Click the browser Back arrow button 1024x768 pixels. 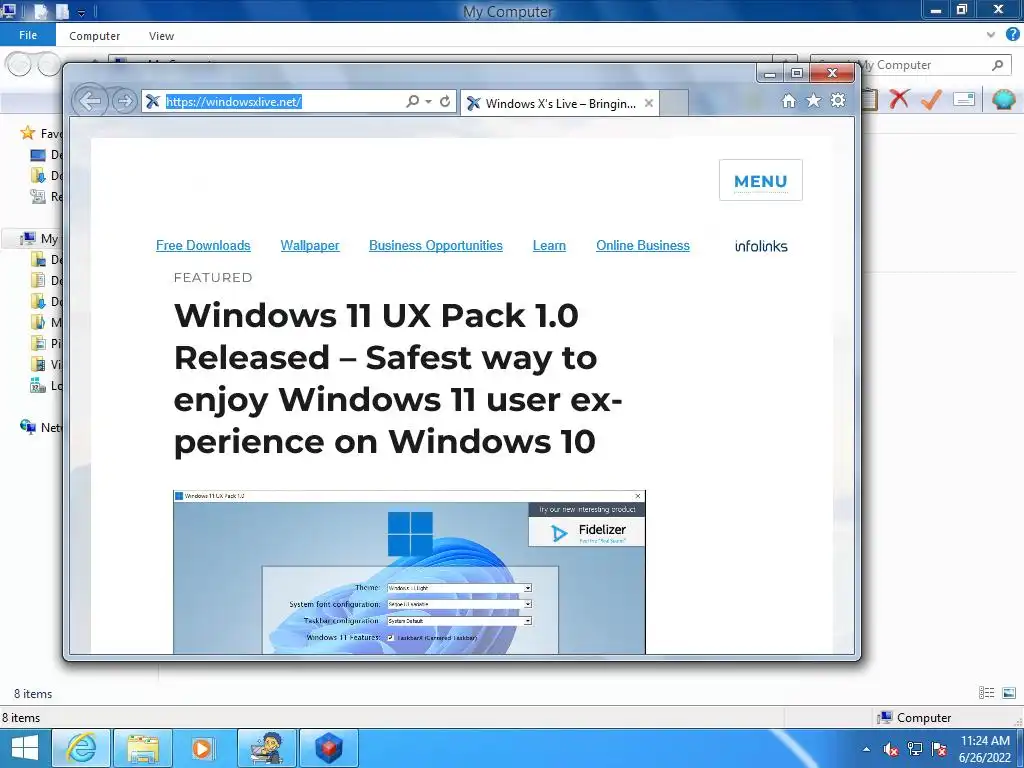[x=89, y=101]
